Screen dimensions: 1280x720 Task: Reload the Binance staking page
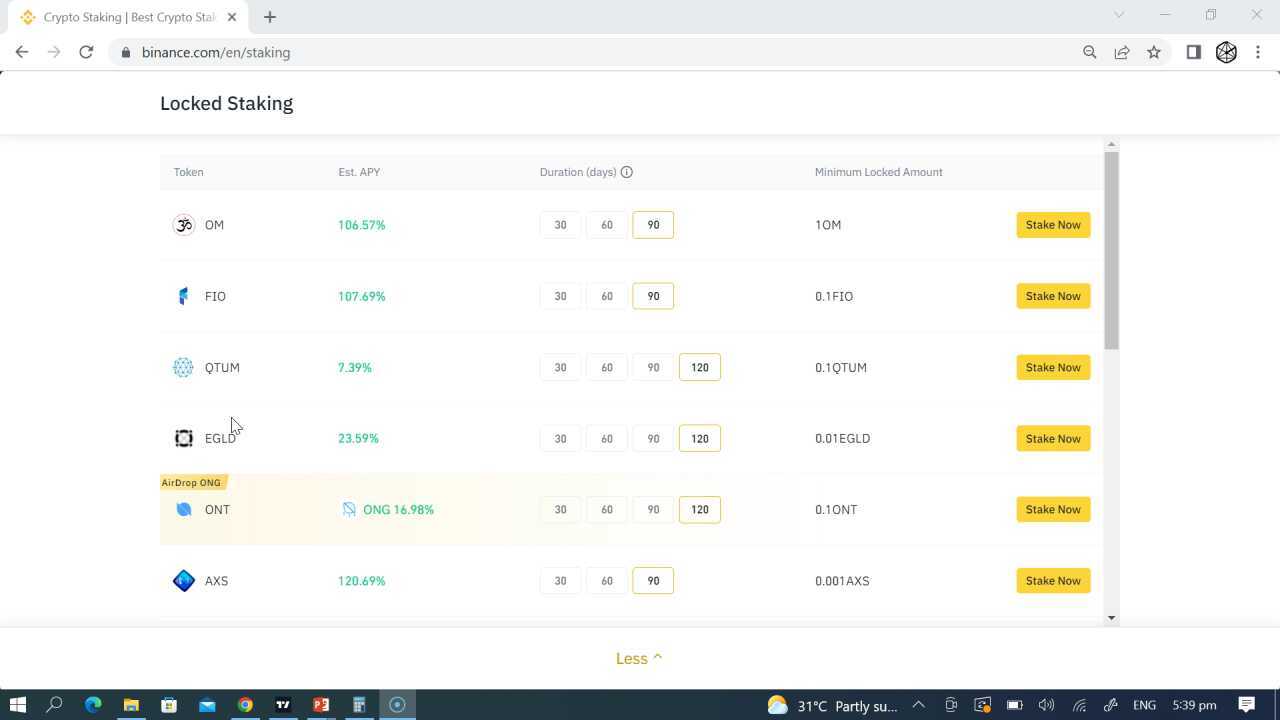tap(86, 52)
